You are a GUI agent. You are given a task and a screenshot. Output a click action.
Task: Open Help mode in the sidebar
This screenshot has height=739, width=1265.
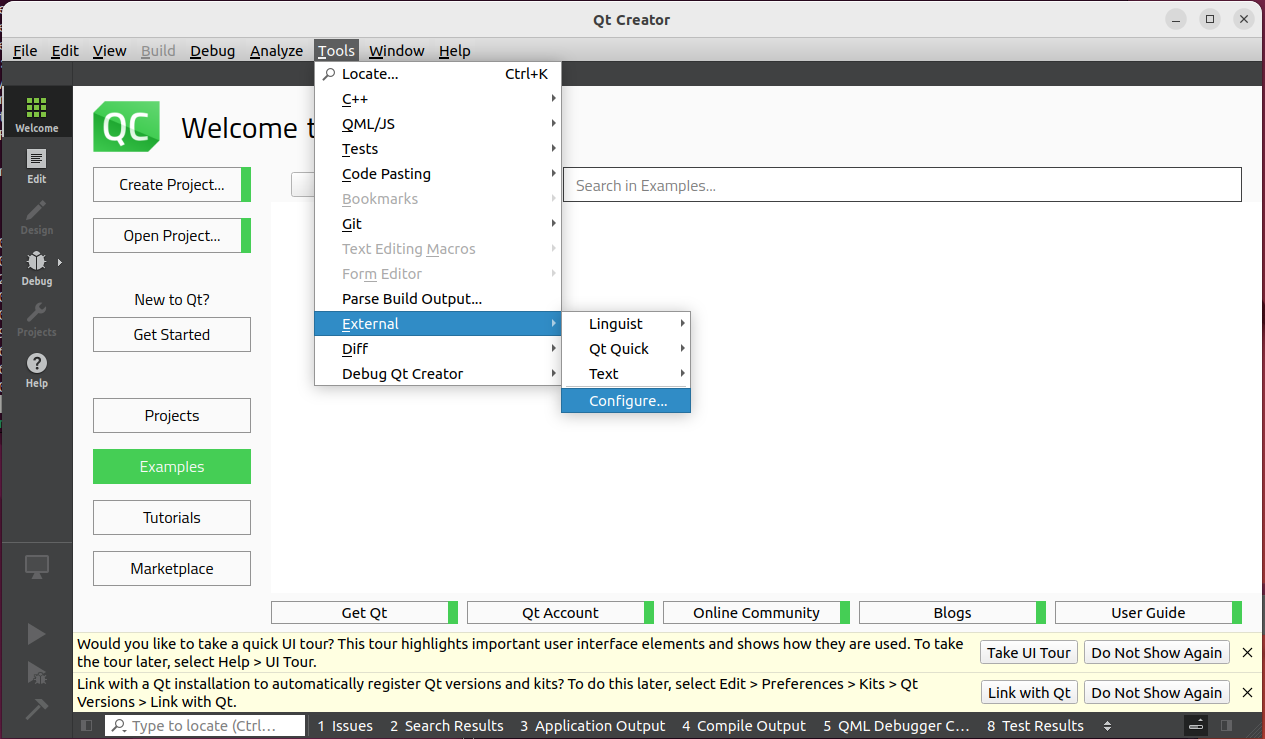[36, 369]
